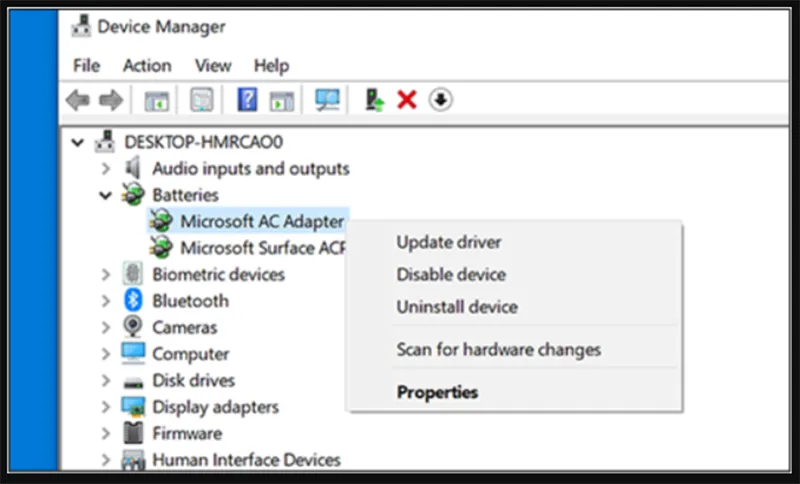Click Scan for hardware changes monitor icon
This screenshot has width=800, height=484.
click(327, 100)
